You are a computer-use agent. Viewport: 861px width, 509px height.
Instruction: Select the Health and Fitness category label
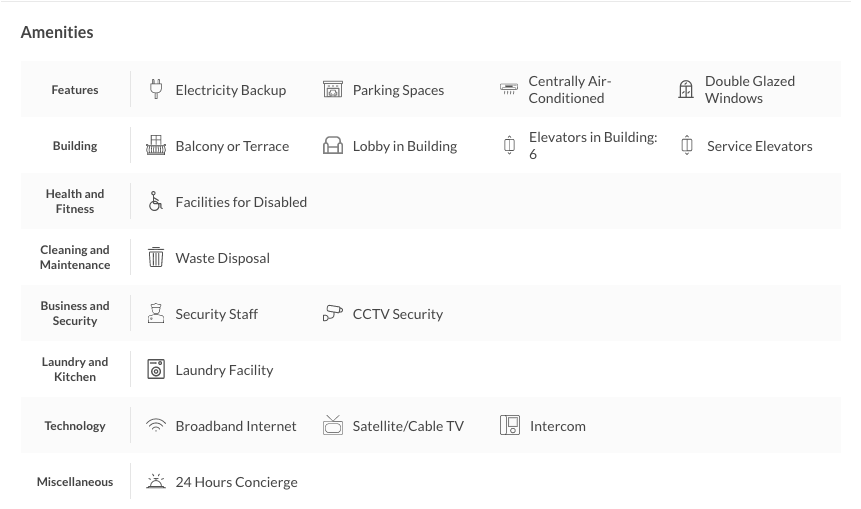[75, 202]
